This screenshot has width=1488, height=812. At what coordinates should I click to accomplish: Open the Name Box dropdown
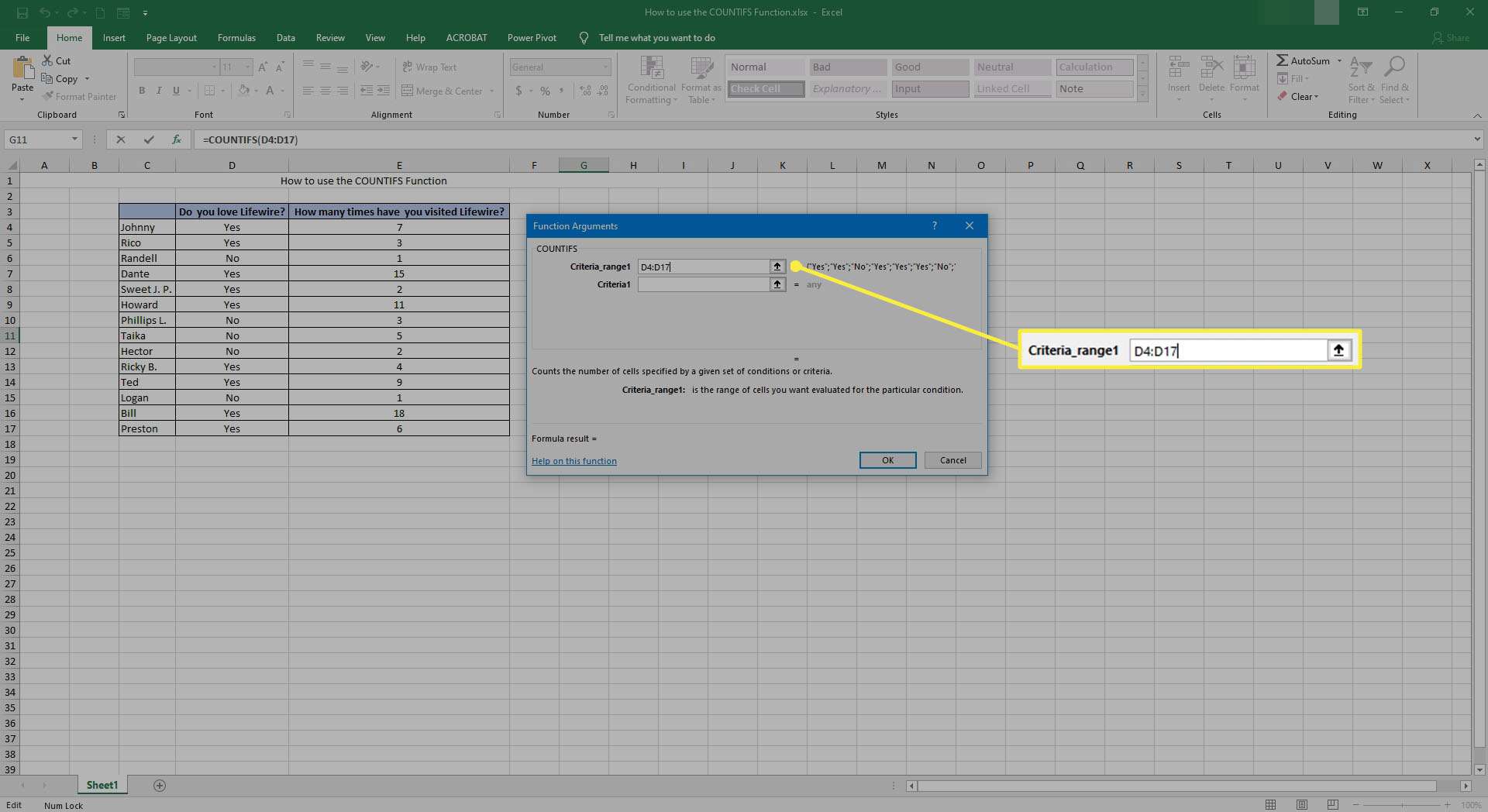click(74, 139)
